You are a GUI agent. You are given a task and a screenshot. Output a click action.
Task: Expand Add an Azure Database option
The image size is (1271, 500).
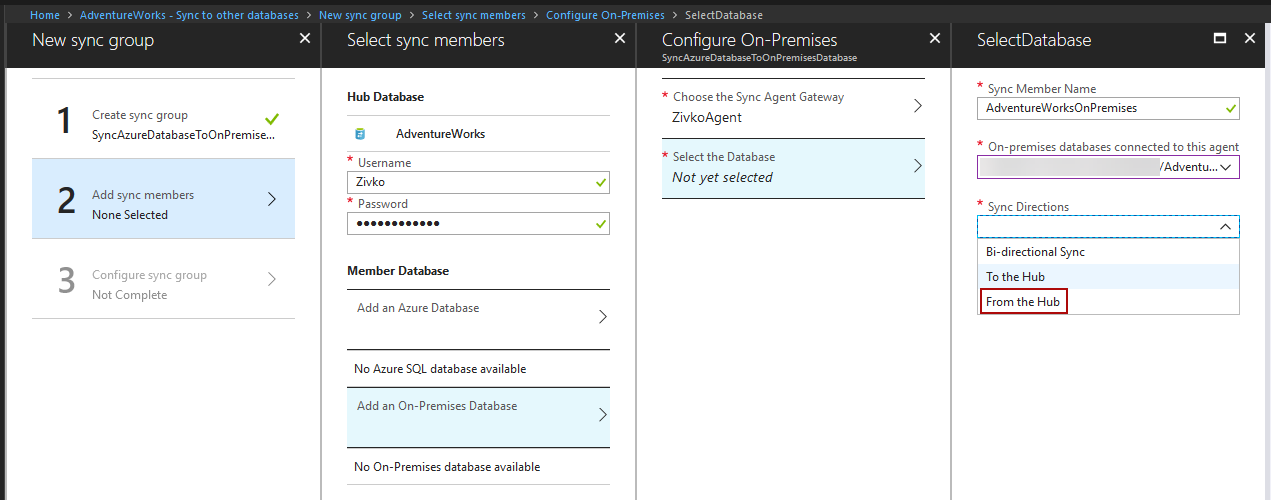[478, 316]
